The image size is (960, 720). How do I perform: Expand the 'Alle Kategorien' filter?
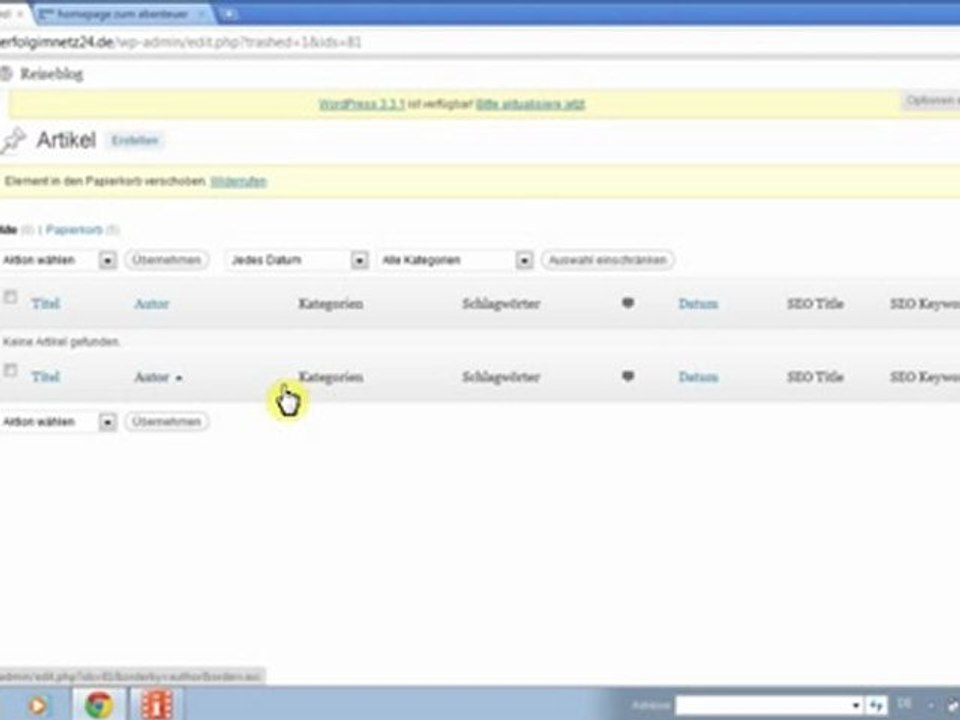(x=455, y=260)
